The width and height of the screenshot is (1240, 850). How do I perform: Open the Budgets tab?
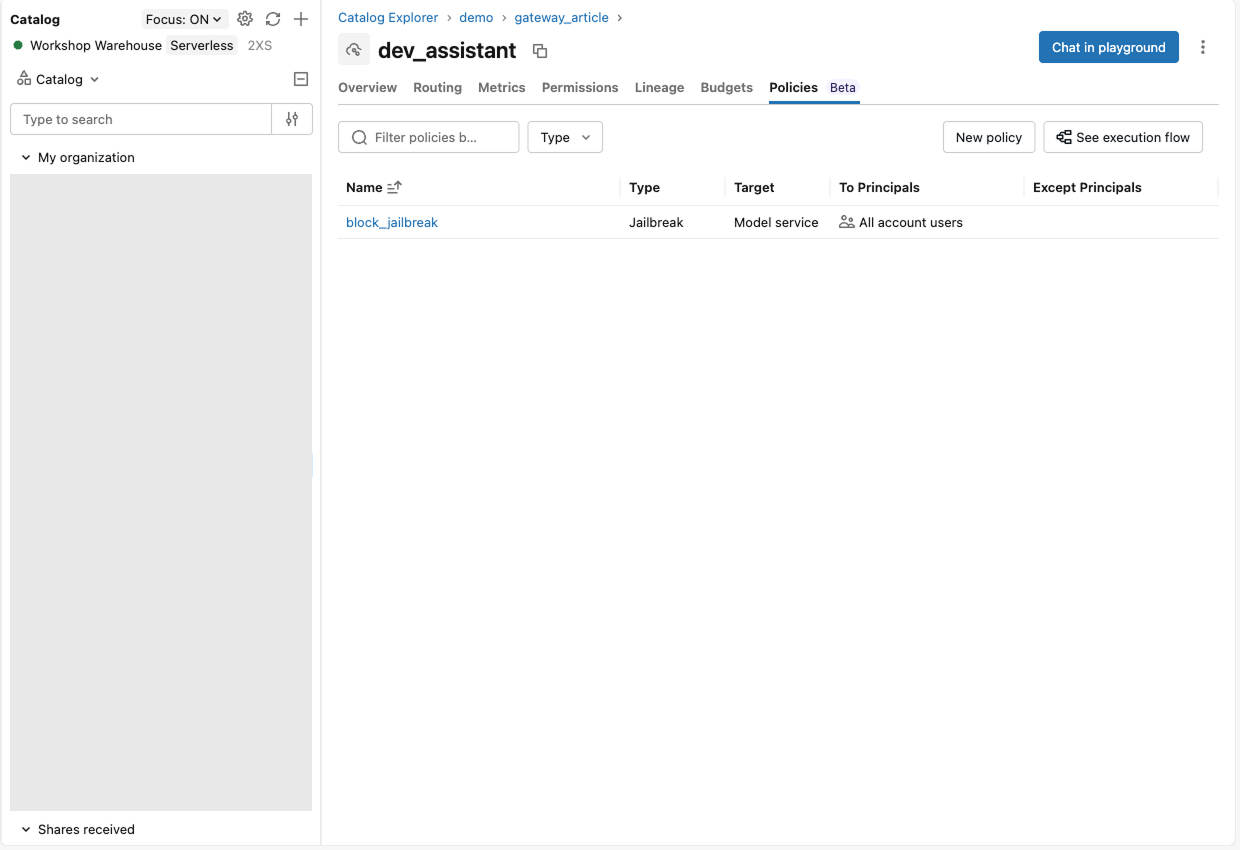(727, 87)
